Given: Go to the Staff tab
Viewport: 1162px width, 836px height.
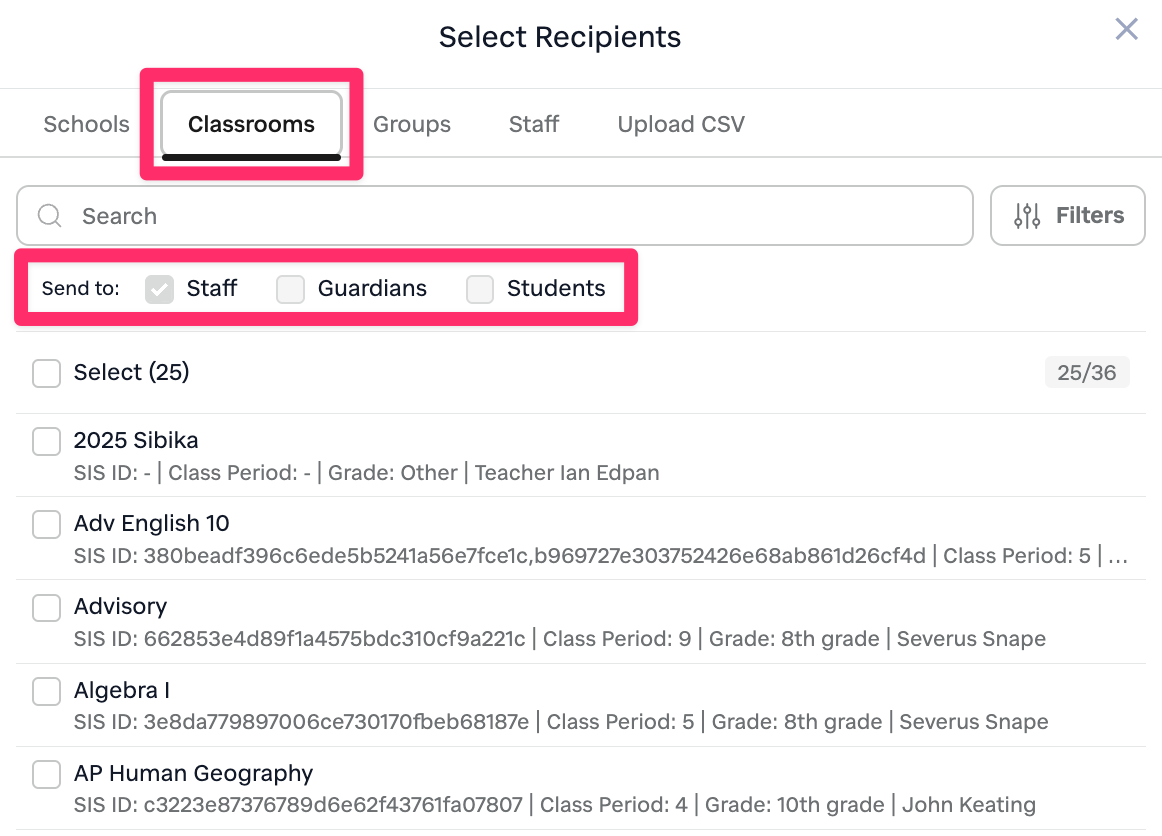Looking at the screenshot, I should (533, 124).
